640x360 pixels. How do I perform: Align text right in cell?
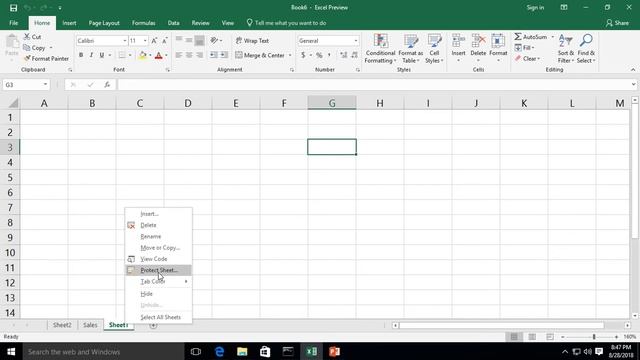199,55
